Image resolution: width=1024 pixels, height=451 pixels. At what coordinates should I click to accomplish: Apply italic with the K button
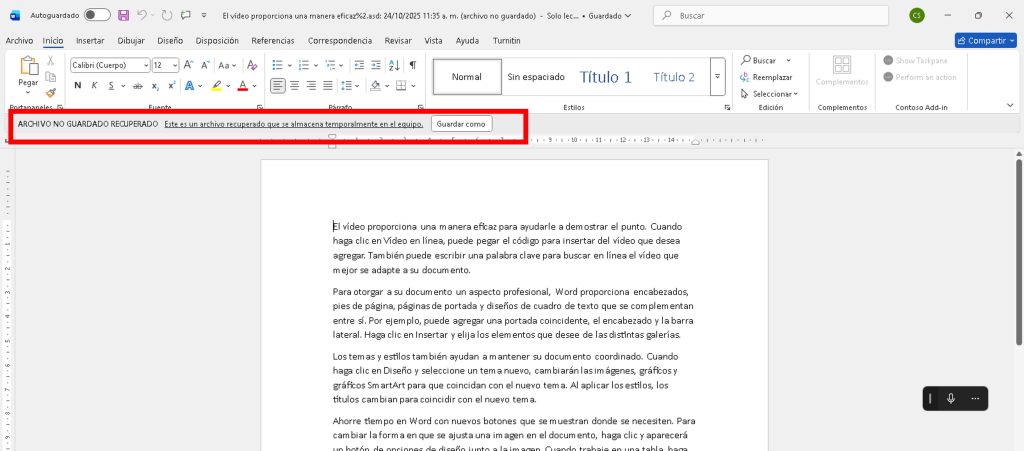(95, 86)
